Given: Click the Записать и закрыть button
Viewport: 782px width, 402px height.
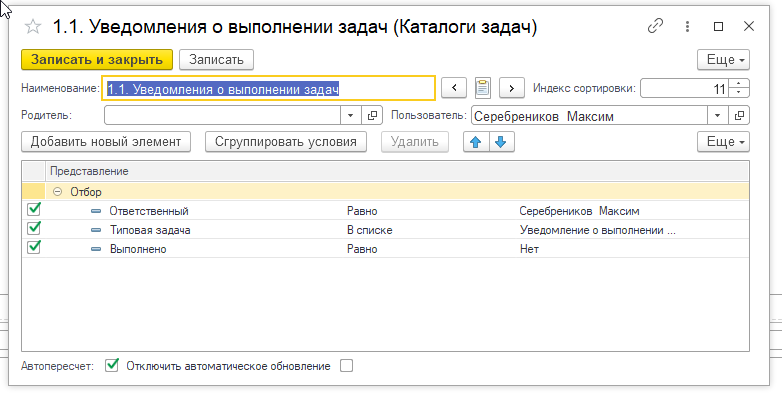Looking at the screenshot, I should (x=96, y=60).
